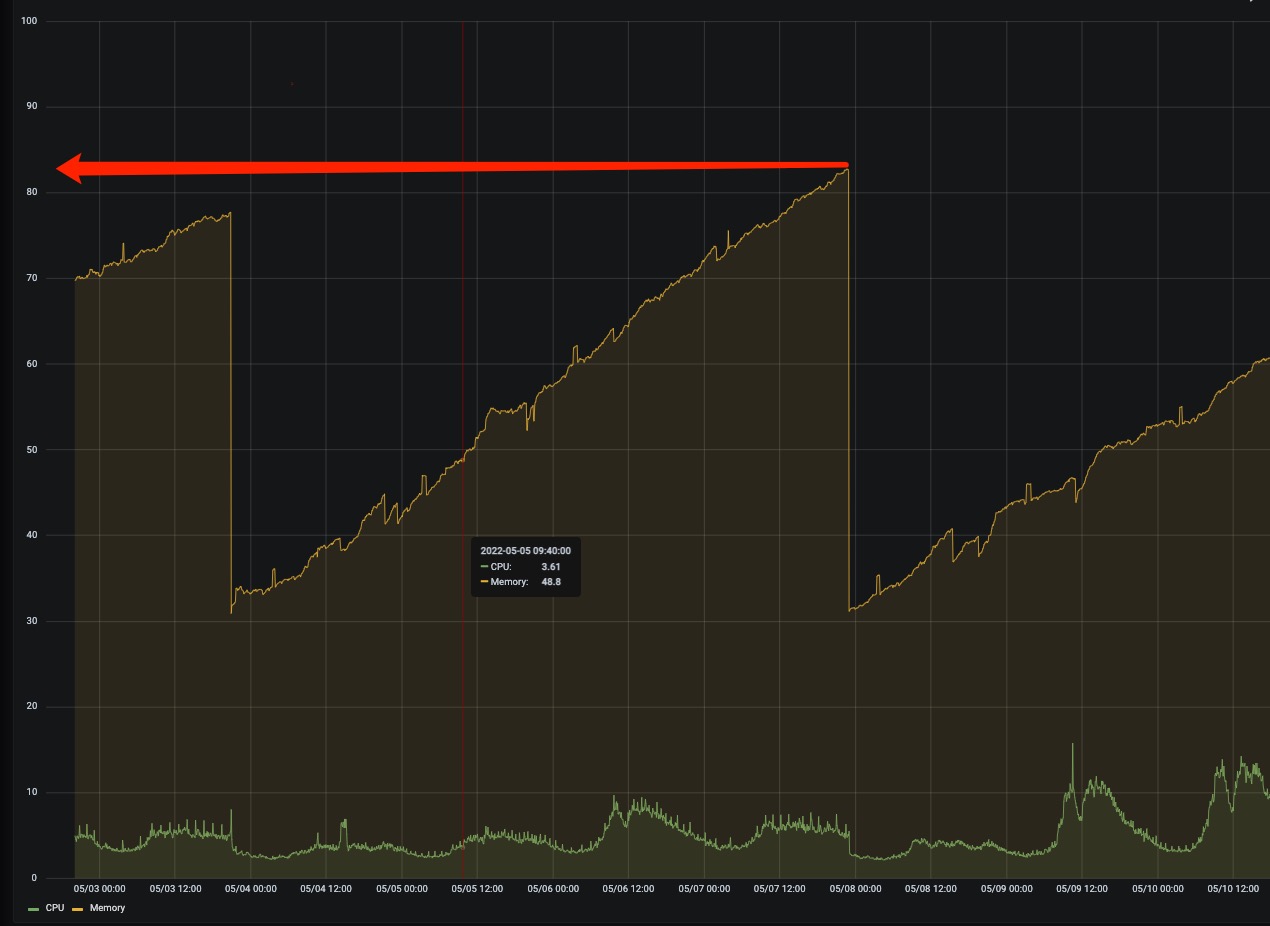This screenshot has width=1270, height=926.
Task: Click the 0 label on the y-axis
Action: (34, 878)
